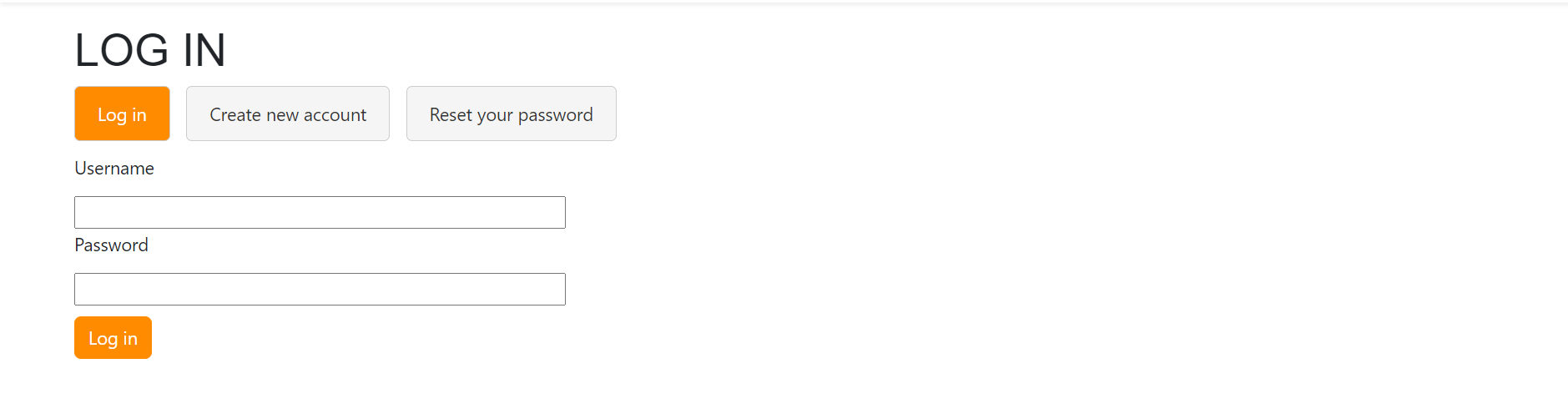
Task: Click the LOG IN page heading
Action: pos(150,50)
